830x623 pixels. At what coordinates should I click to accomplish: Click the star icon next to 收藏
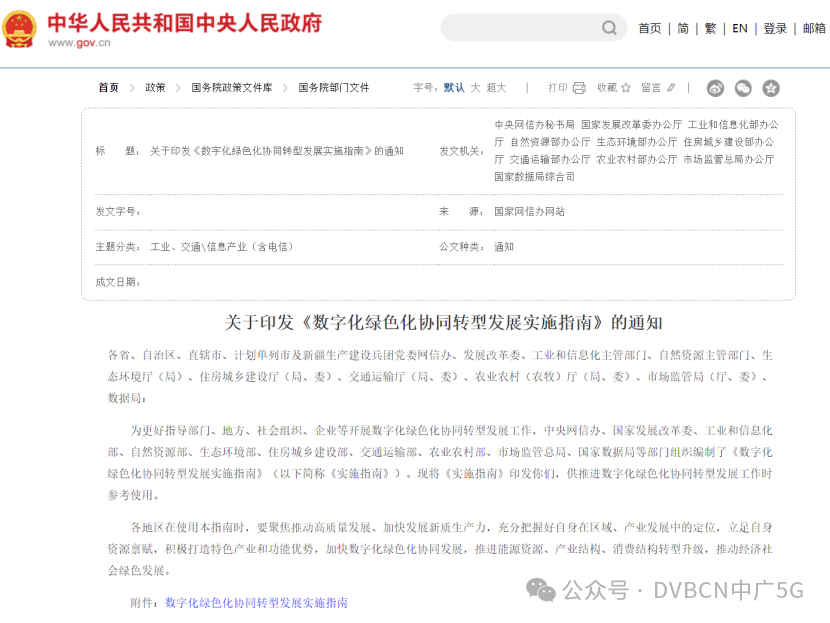click(626, 88)
